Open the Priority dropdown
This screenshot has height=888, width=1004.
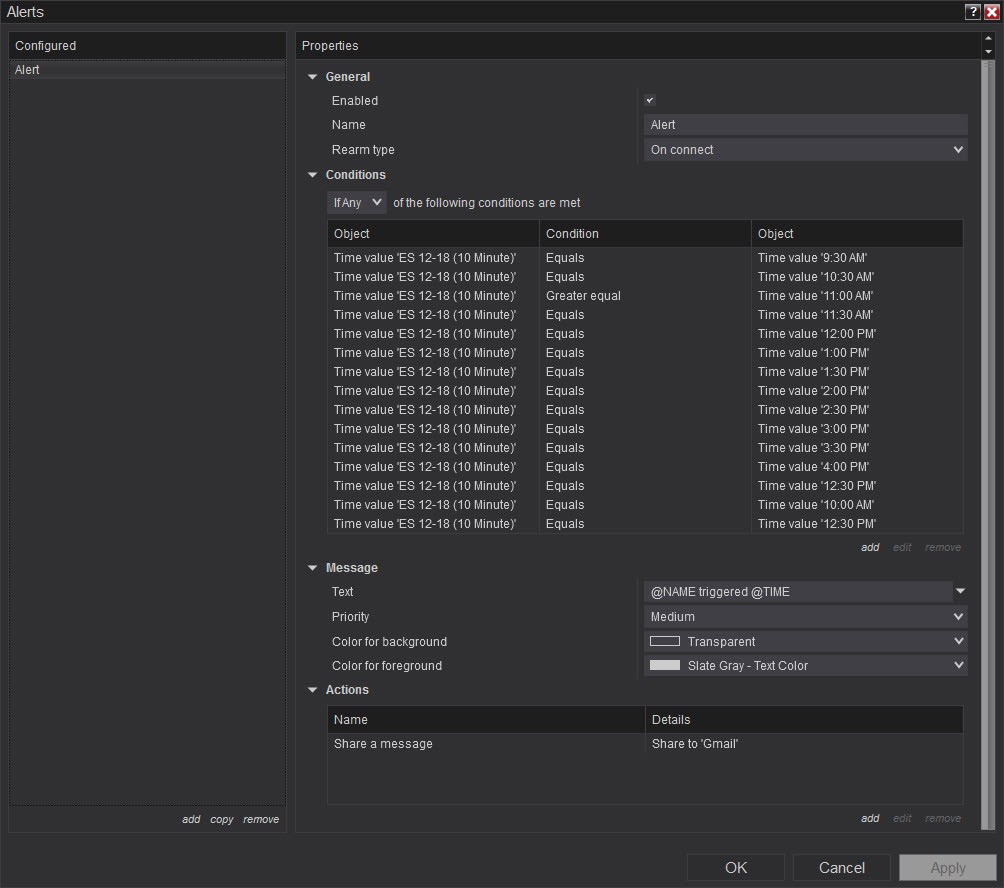click(805, 617)
